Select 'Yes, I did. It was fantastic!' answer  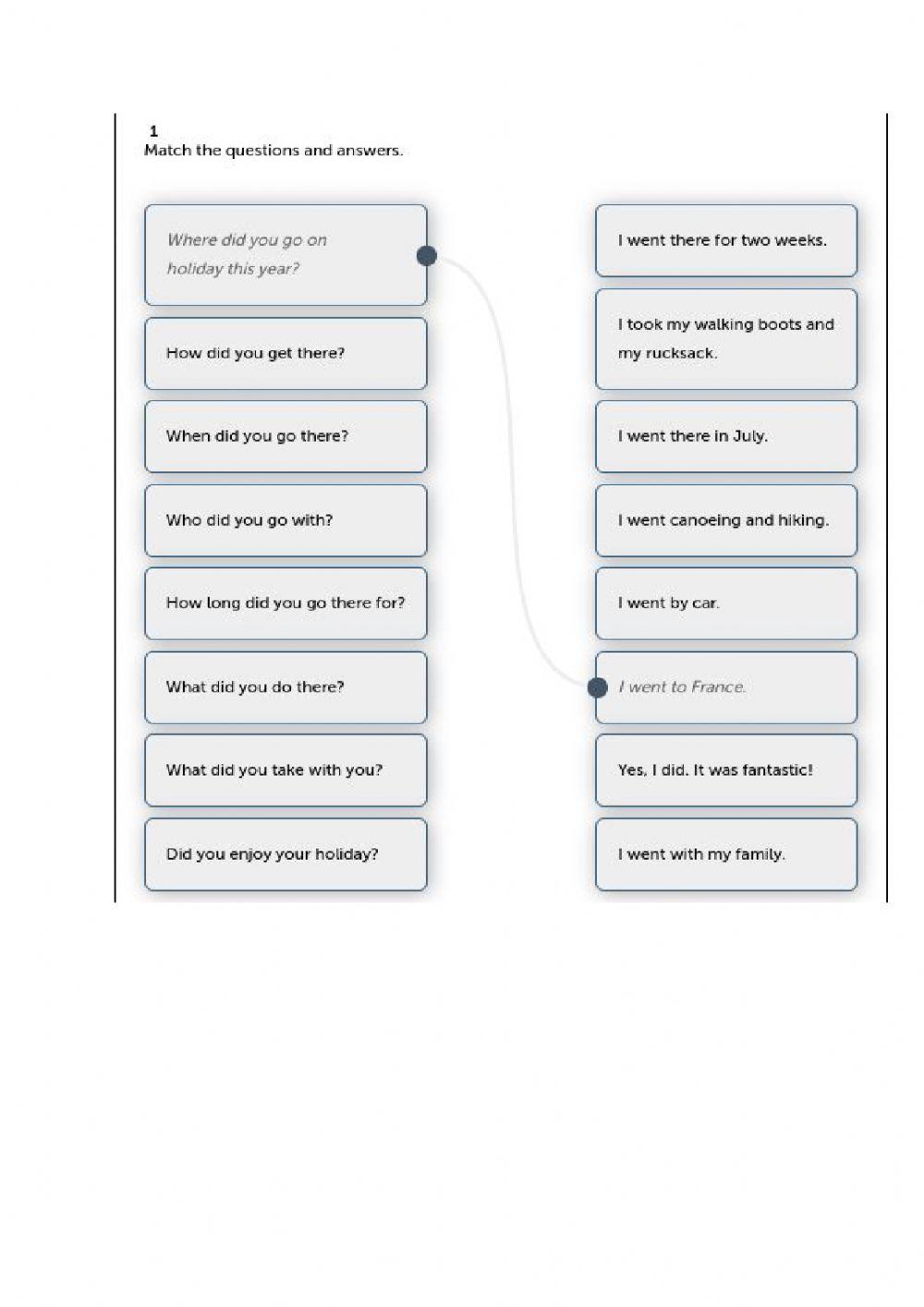[726, 770]
